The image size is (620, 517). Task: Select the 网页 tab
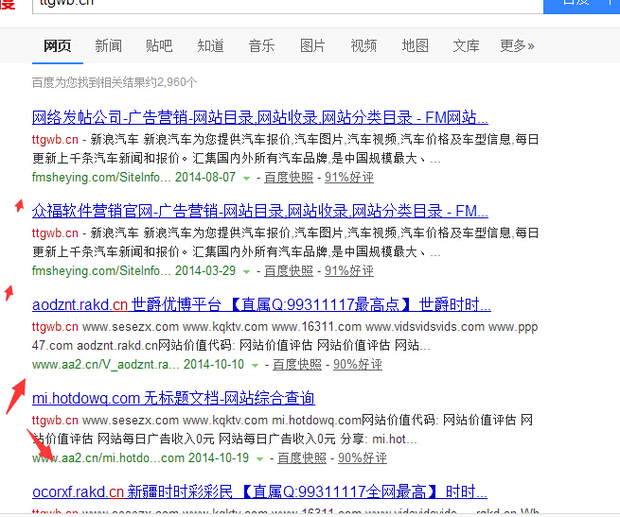coord(57,46)
